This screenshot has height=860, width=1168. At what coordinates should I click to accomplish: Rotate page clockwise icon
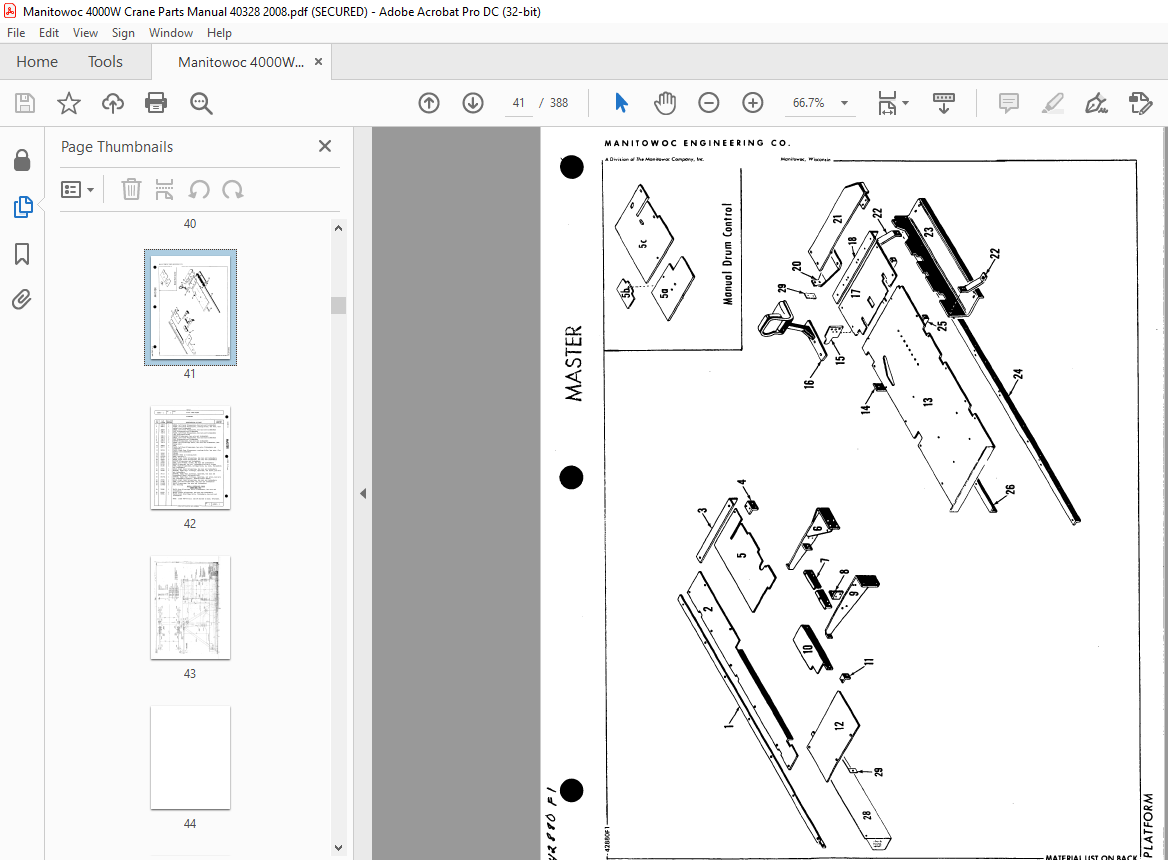pos(232,190)
